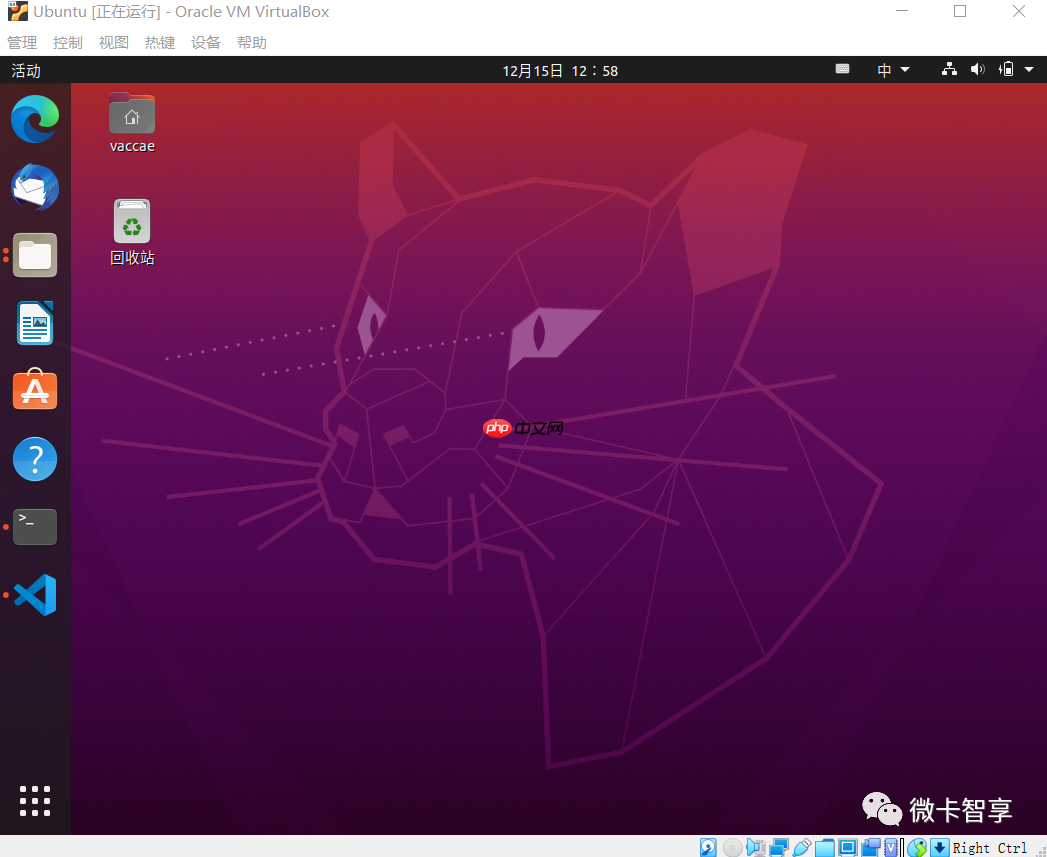Viewport: 1047px width, 857px height.
Task: Click the USB devices icon in VirtualBox status bar
Action: coord(802,847)
